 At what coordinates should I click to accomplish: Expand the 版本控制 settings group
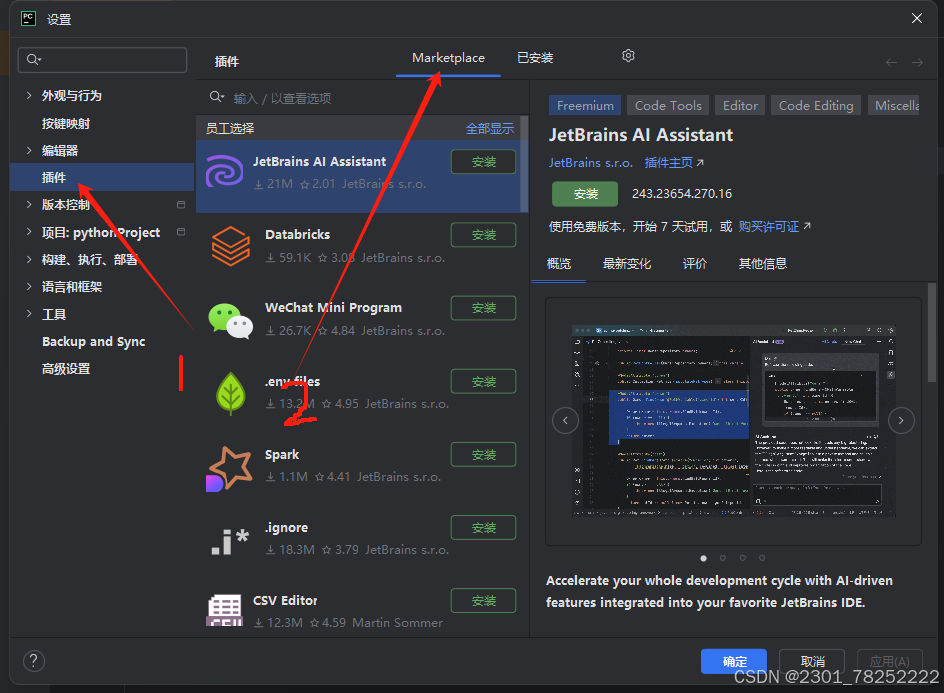coord(29,205)
